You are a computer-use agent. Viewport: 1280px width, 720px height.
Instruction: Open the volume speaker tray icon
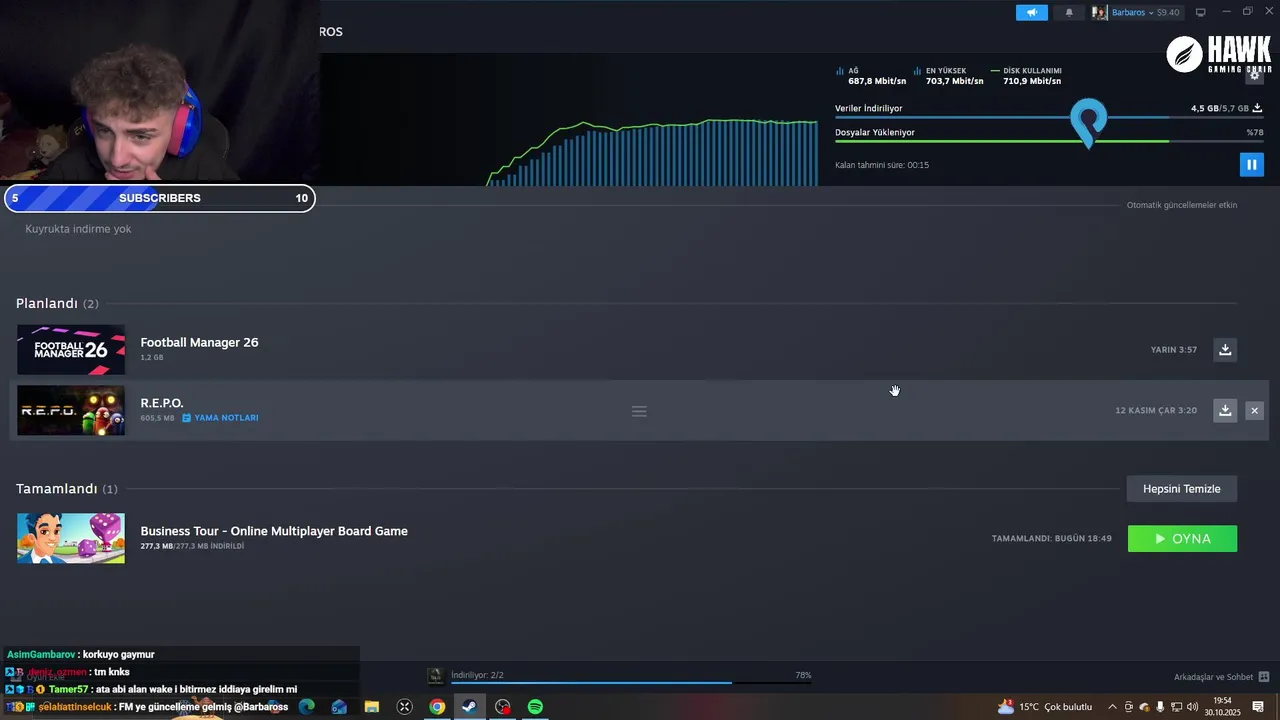coord(1191,707)
